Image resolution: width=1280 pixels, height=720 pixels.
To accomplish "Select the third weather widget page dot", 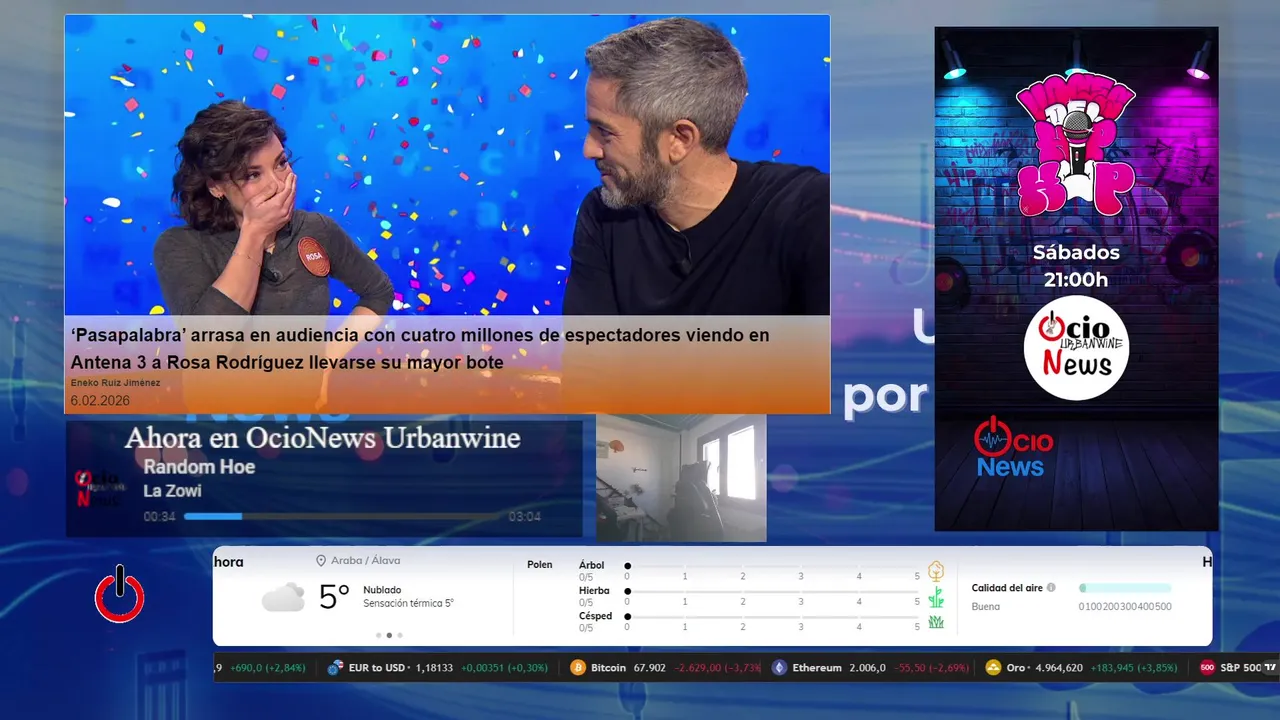I will click(400, 635).
